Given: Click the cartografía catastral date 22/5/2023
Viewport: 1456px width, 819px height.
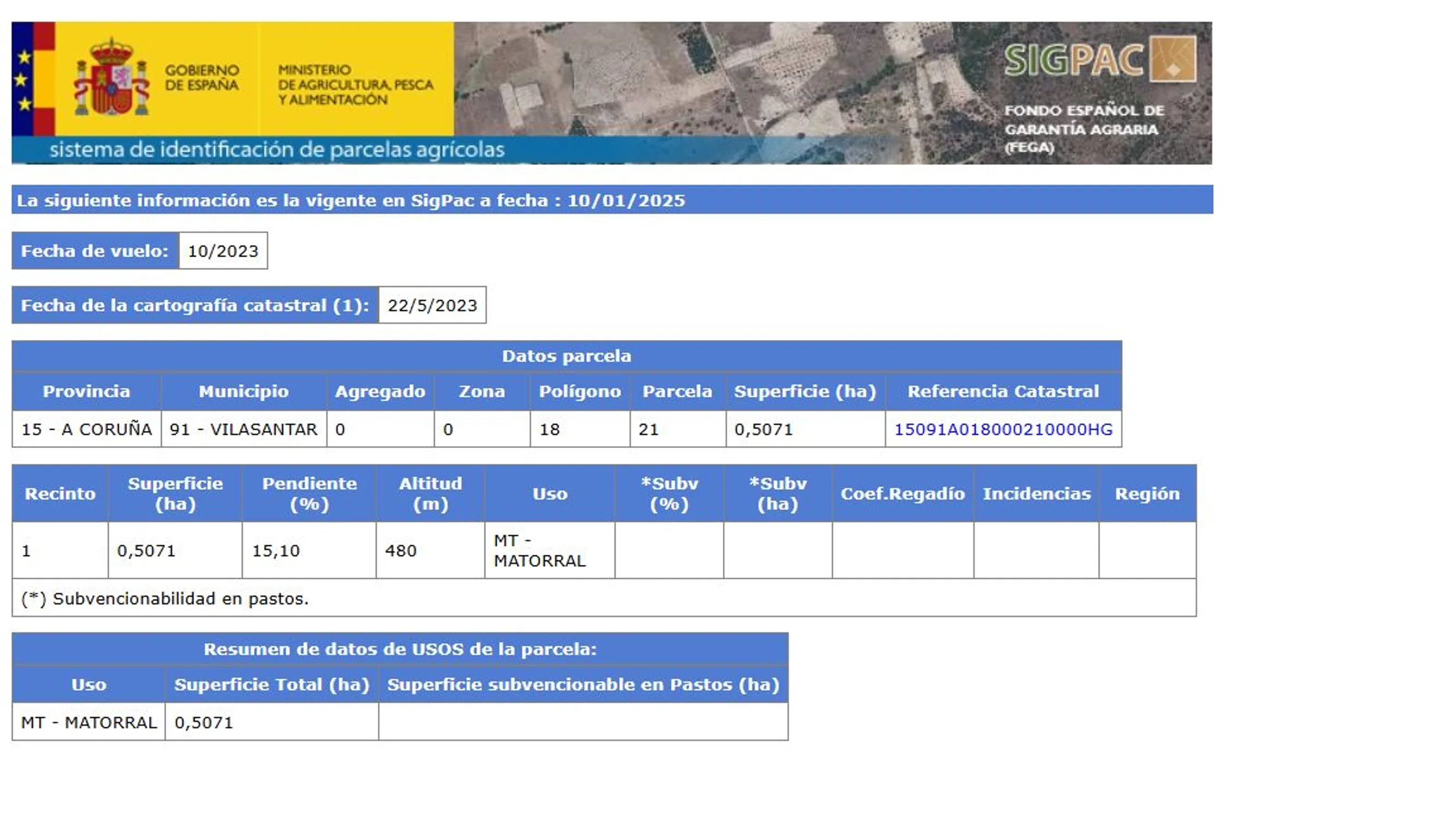Looking at the screenshot, I should (x=432, y=305).
